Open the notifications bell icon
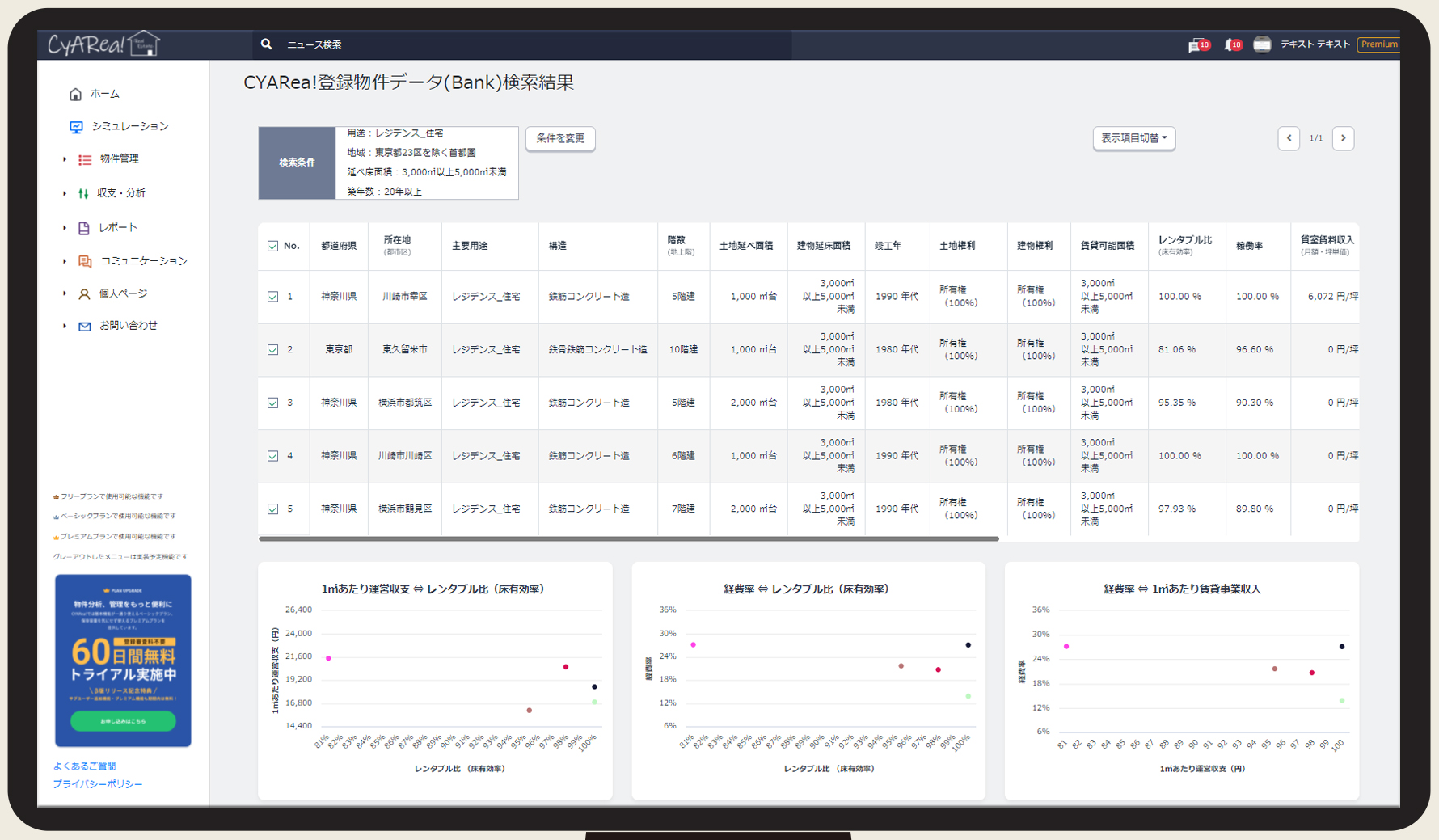The image size is (1439, 840). 1230,45
